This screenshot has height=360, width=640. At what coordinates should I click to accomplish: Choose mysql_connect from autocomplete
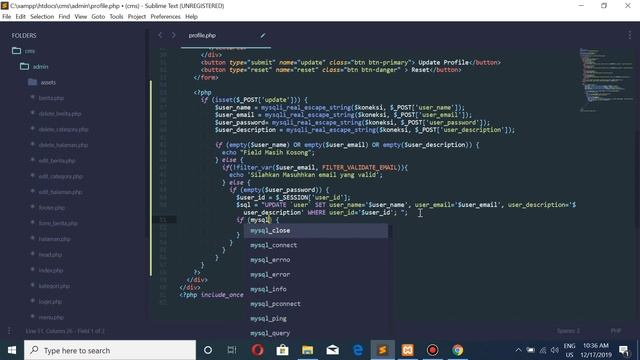(316, 245)
